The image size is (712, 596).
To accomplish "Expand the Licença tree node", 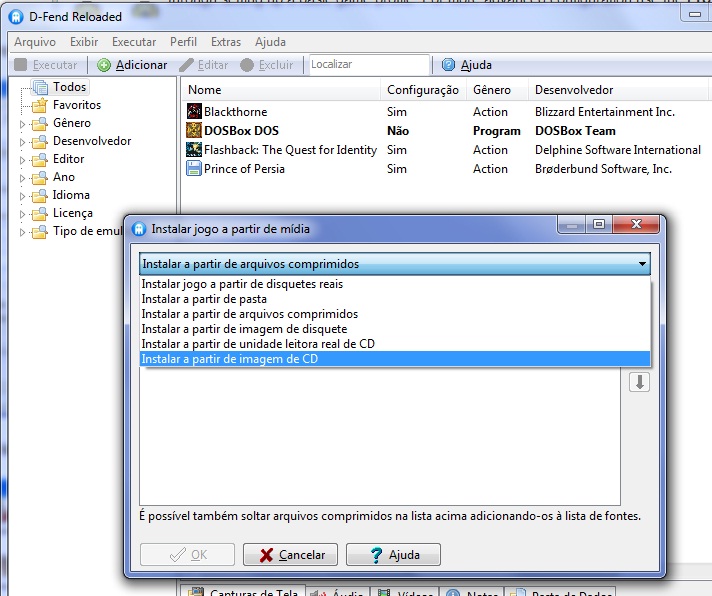I will tap(22, 214).
